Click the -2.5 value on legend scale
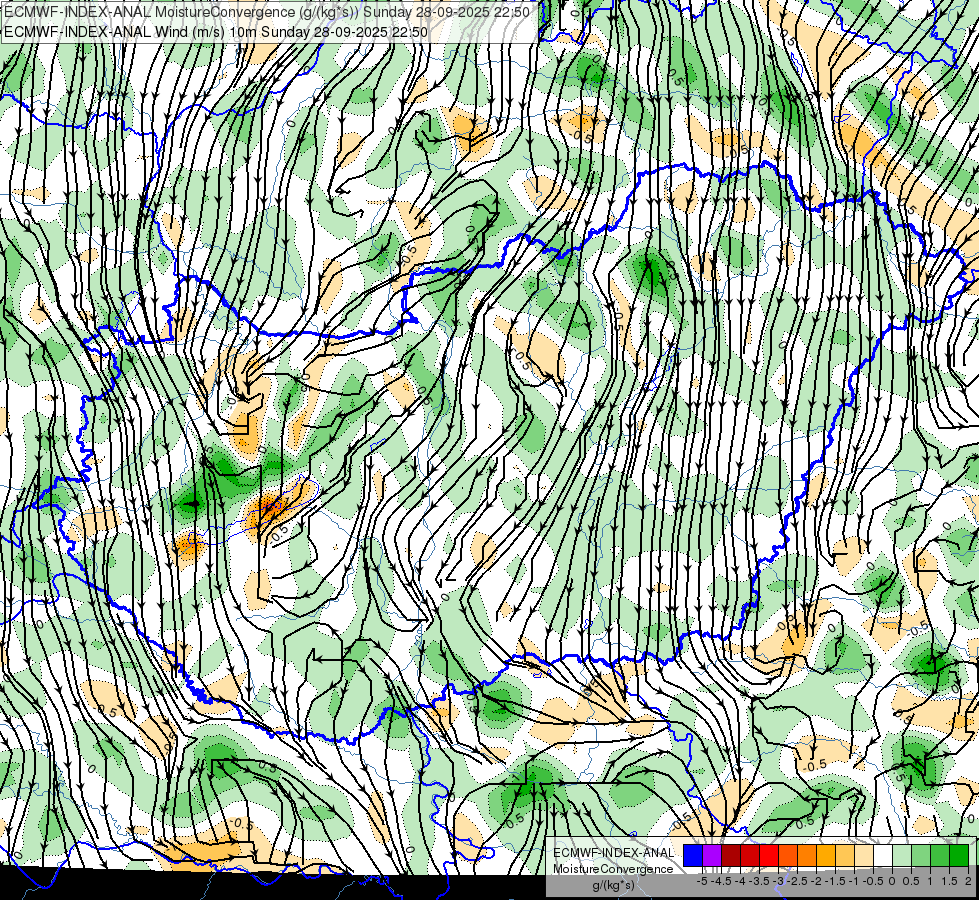This screenshot has height=900, width=979. [x=799, y=881]
